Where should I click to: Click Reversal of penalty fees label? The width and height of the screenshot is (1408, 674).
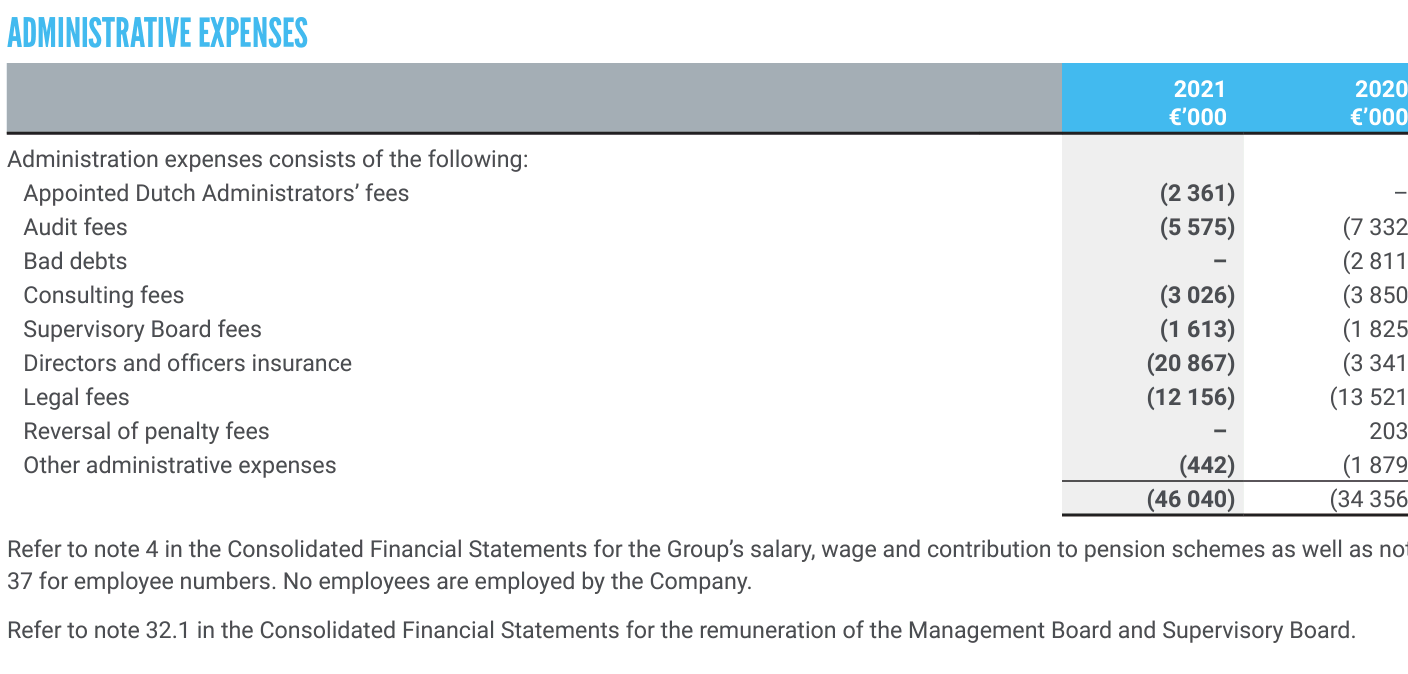[x=146, y=431]
